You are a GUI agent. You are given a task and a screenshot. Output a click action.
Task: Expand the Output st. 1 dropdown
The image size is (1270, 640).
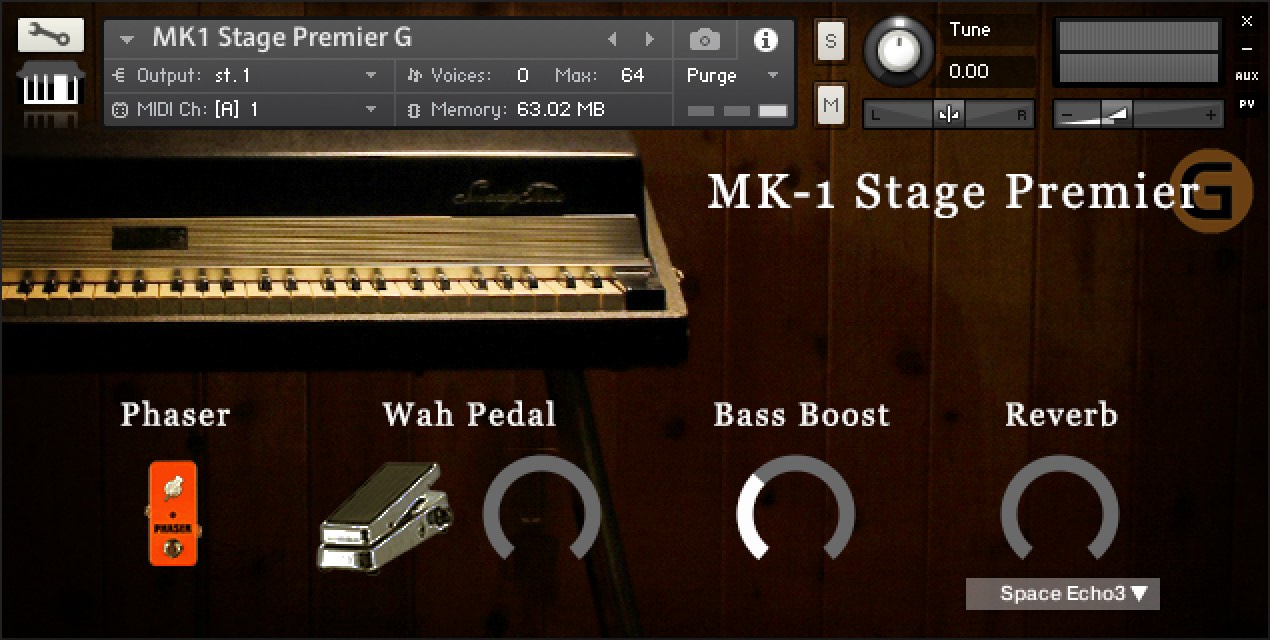[371, 76]
